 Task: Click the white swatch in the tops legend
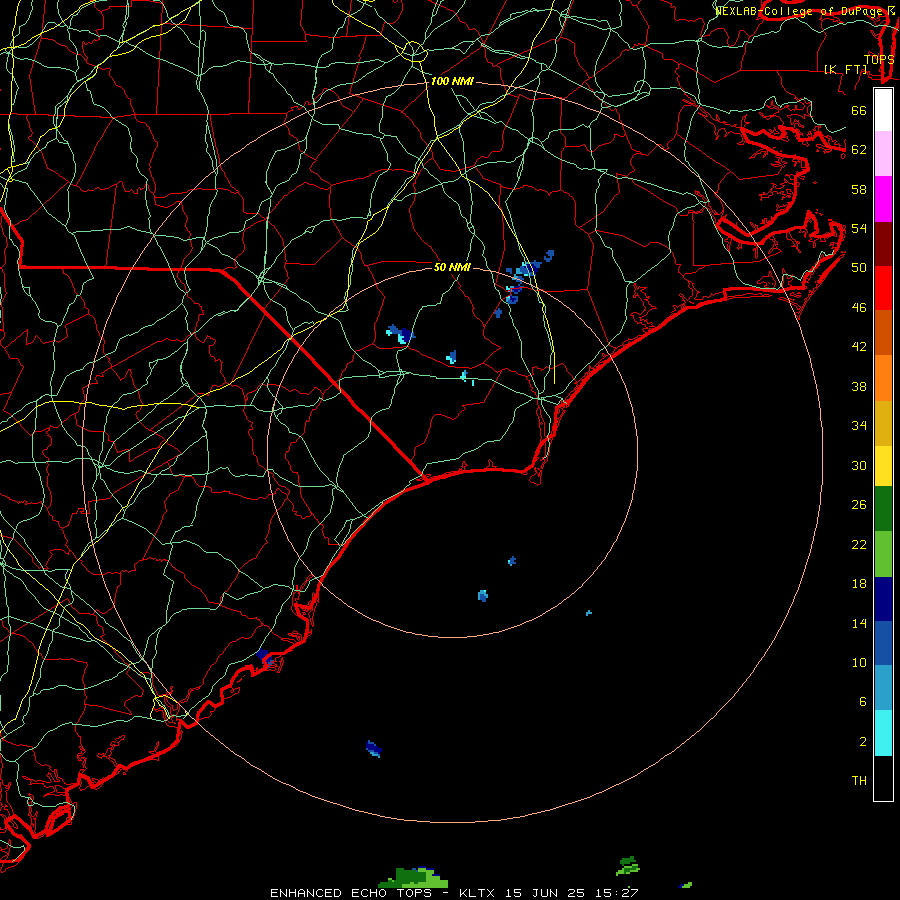[883, 110]
